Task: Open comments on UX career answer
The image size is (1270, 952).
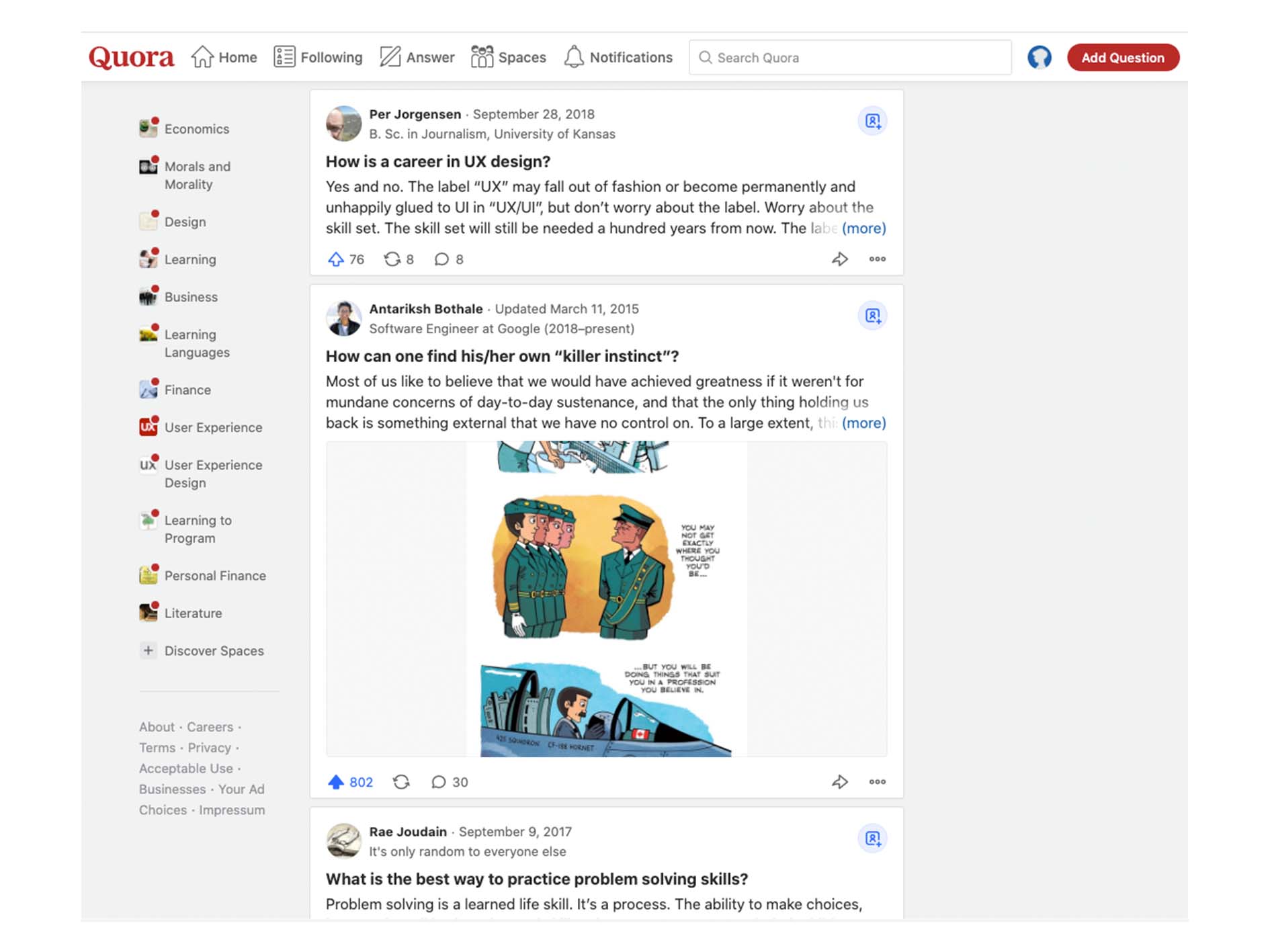Action: (x=449, y=259)
